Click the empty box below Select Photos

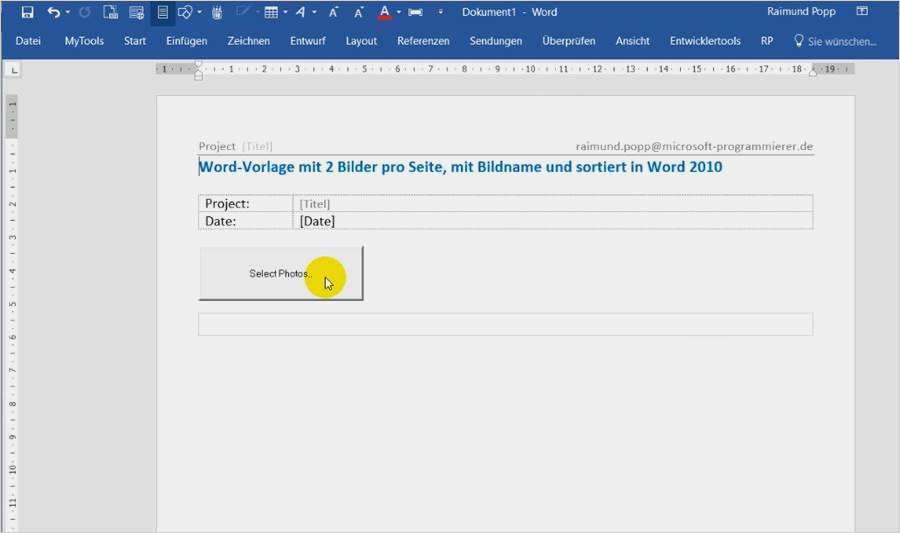click(x=505, y=324)
